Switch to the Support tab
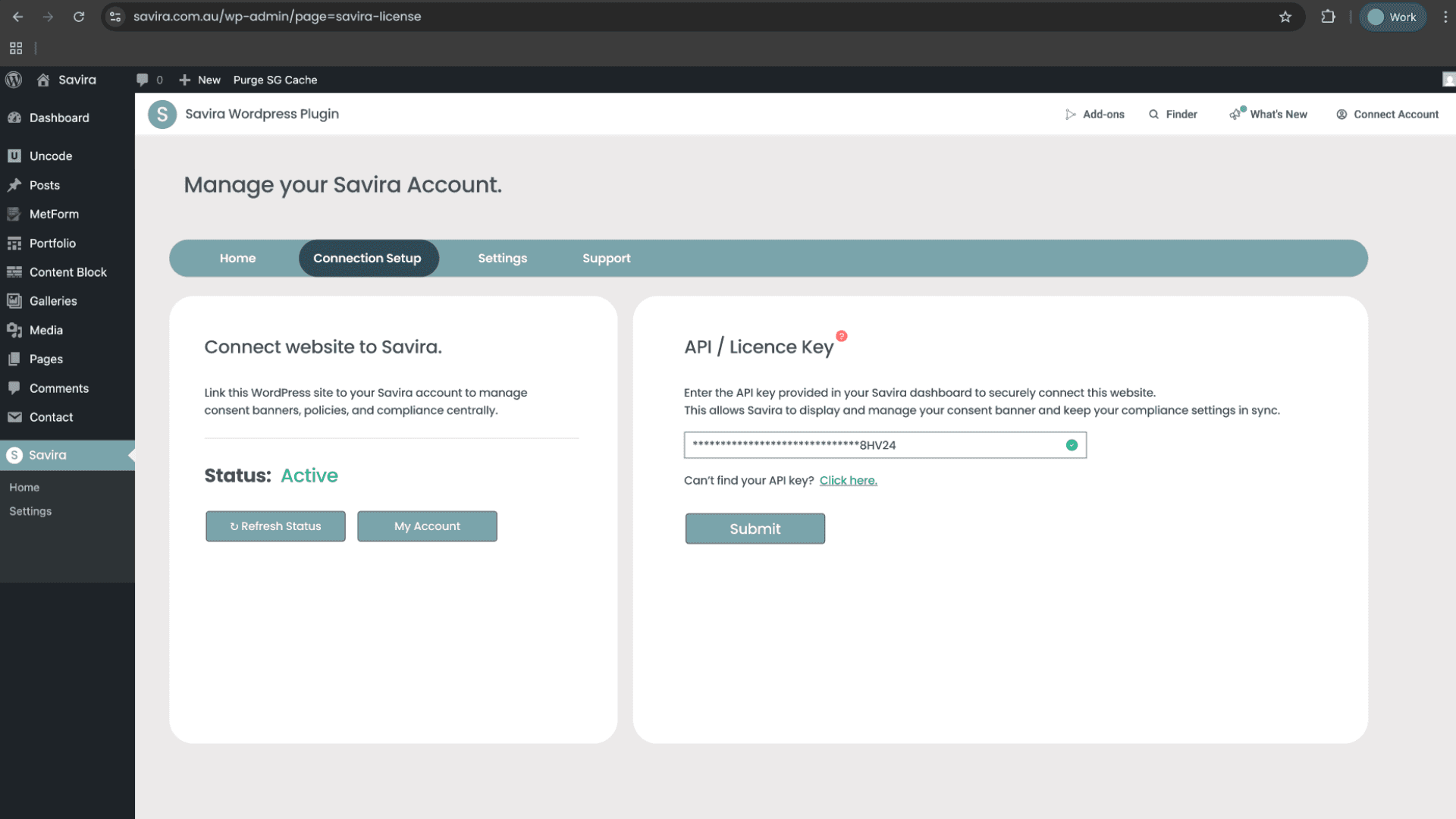This screenshot has width=1456, height=819. [x=606, y=259]
